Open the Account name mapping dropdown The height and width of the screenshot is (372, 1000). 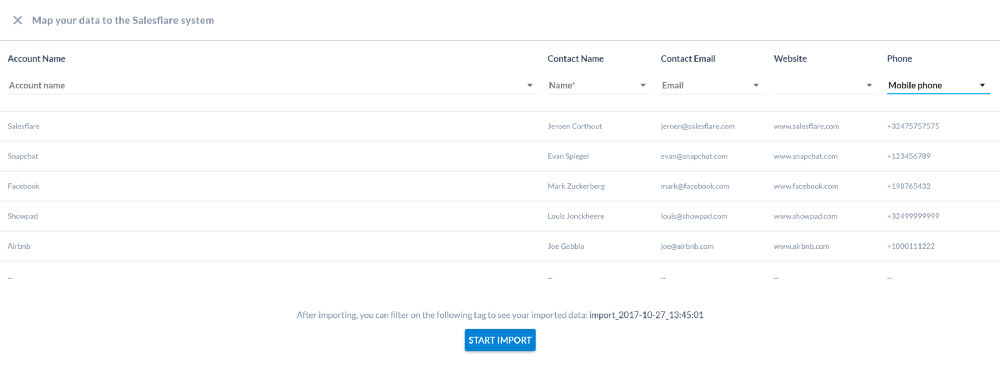272,85
